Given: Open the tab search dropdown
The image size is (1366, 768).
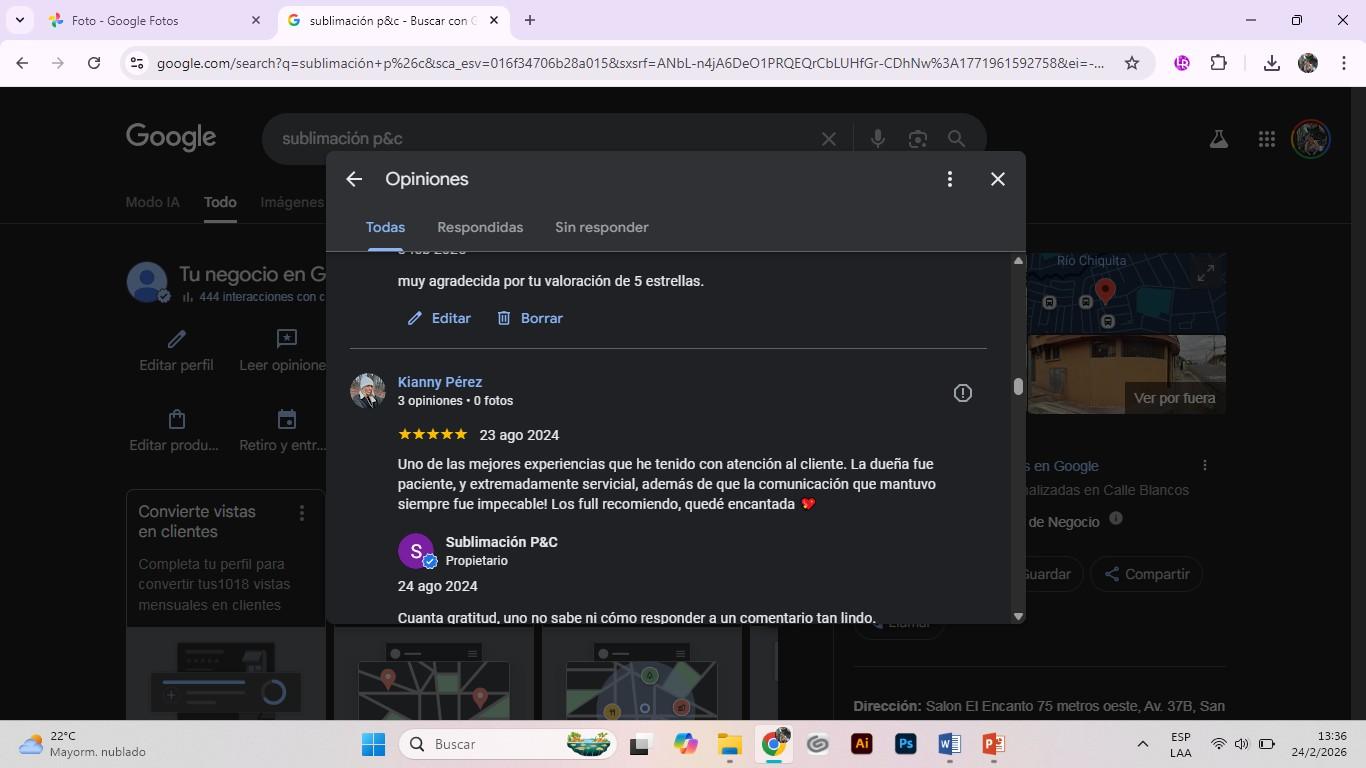Looking at the screenshot, I should [x=20, y=20].
